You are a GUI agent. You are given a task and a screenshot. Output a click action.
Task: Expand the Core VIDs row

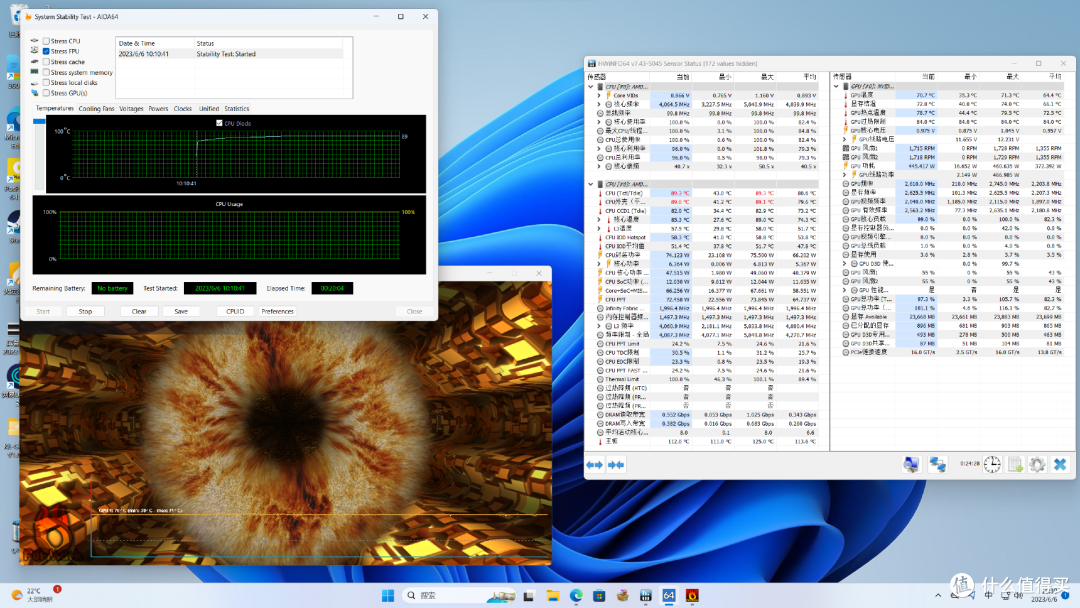pyautogui.click(x=599, y=96)
